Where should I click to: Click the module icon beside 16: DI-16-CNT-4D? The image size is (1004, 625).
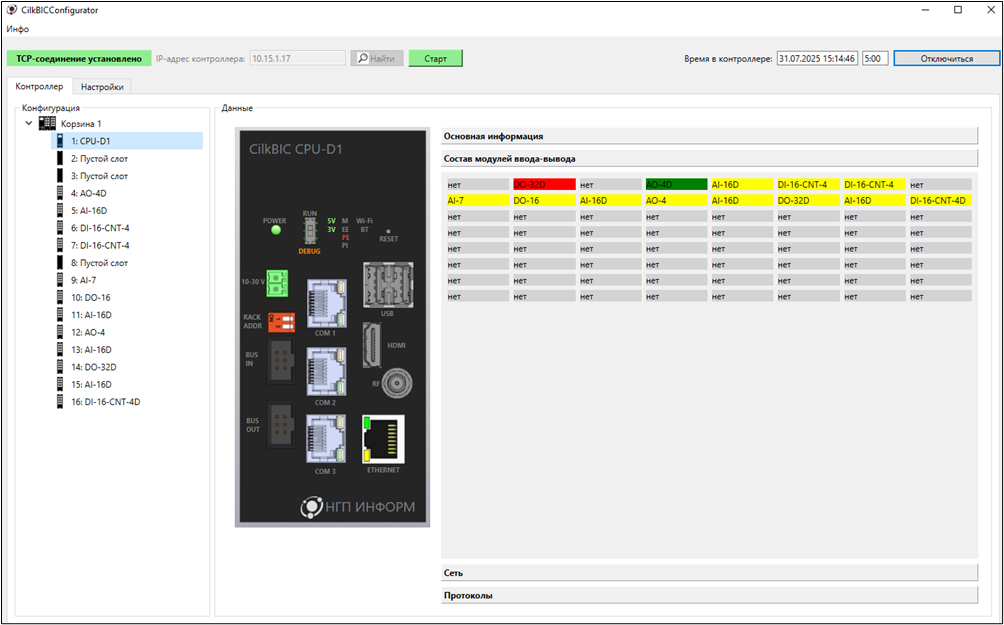[60, 402]
